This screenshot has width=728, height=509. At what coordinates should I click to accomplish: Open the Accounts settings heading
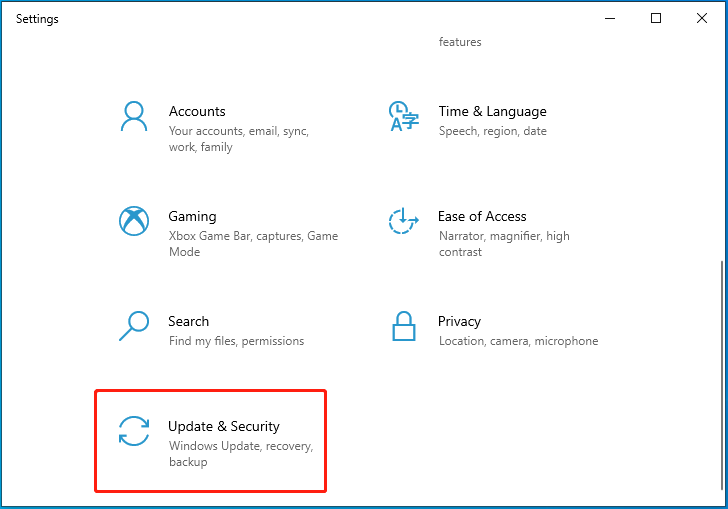tap(197, 111)
